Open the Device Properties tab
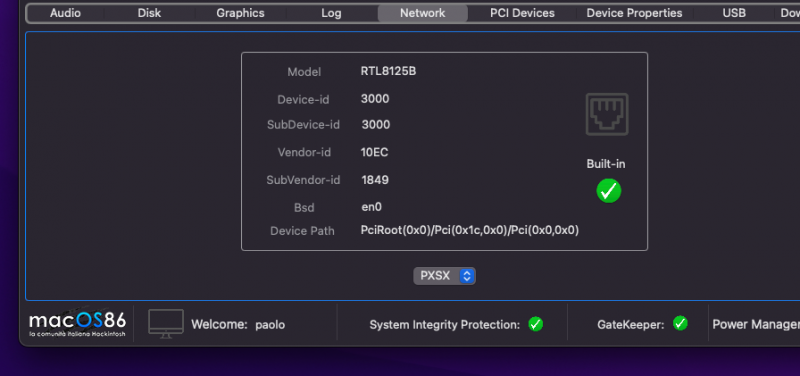 coord(634,13)
